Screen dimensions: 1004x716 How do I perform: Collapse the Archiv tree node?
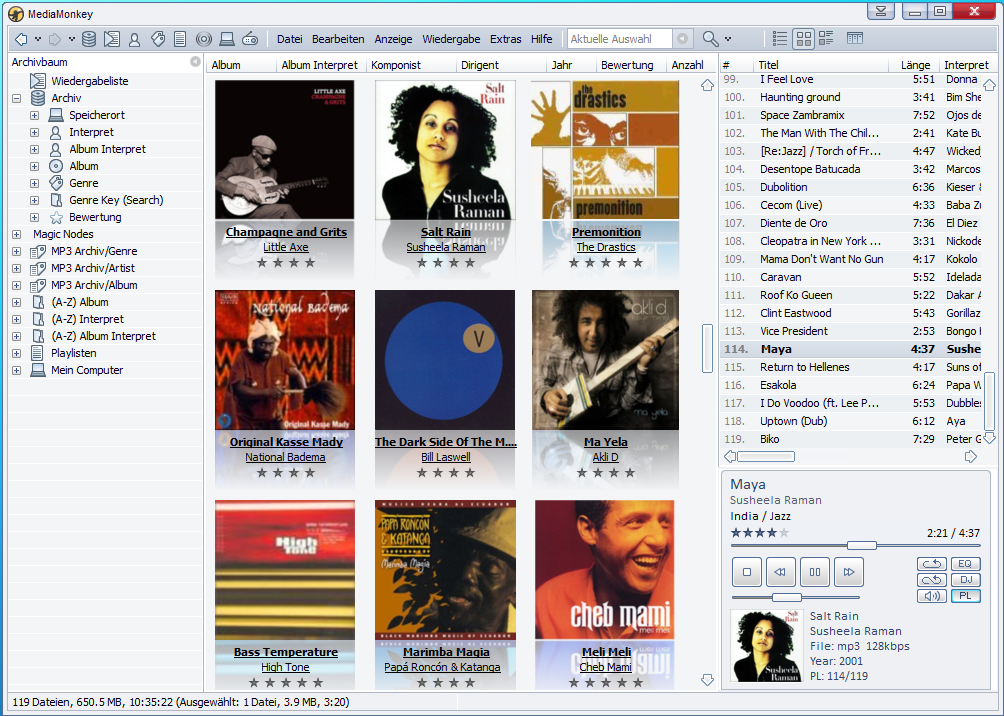[17, 98]
